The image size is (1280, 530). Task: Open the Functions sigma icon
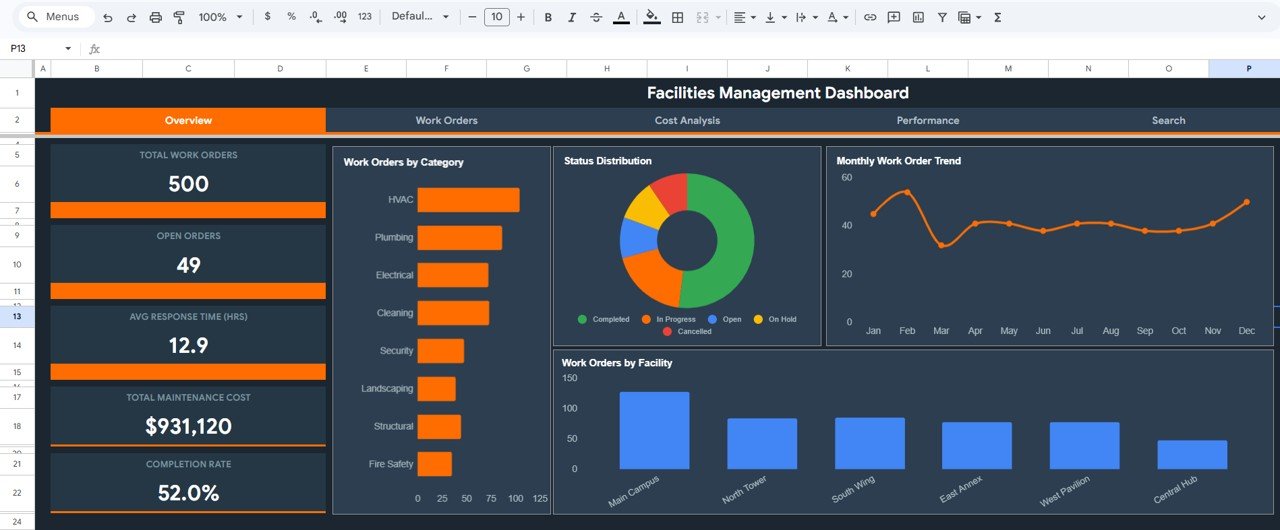[x=998, y=17]
